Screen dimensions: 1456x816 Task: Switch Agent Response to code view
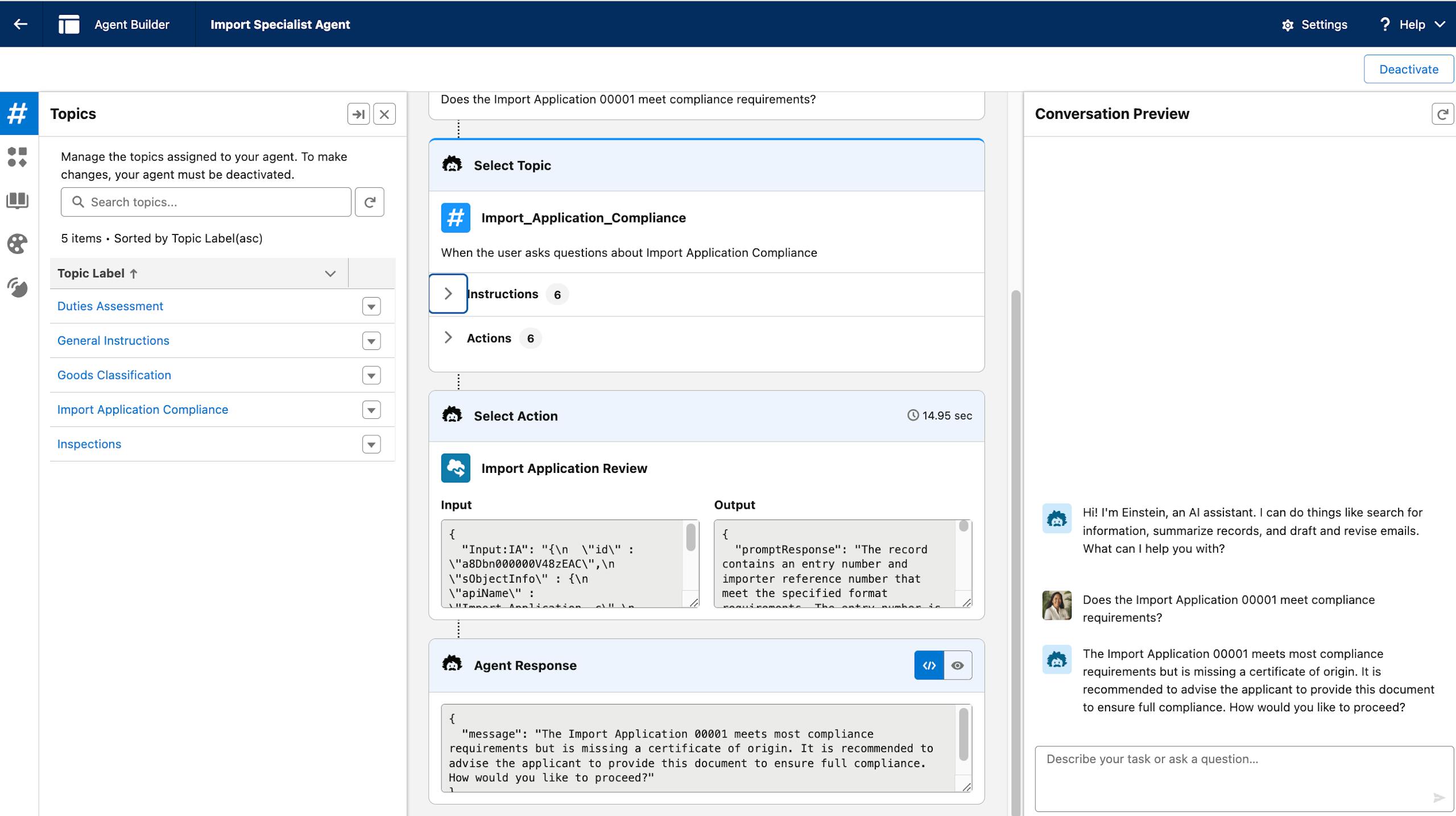[929, 665]
